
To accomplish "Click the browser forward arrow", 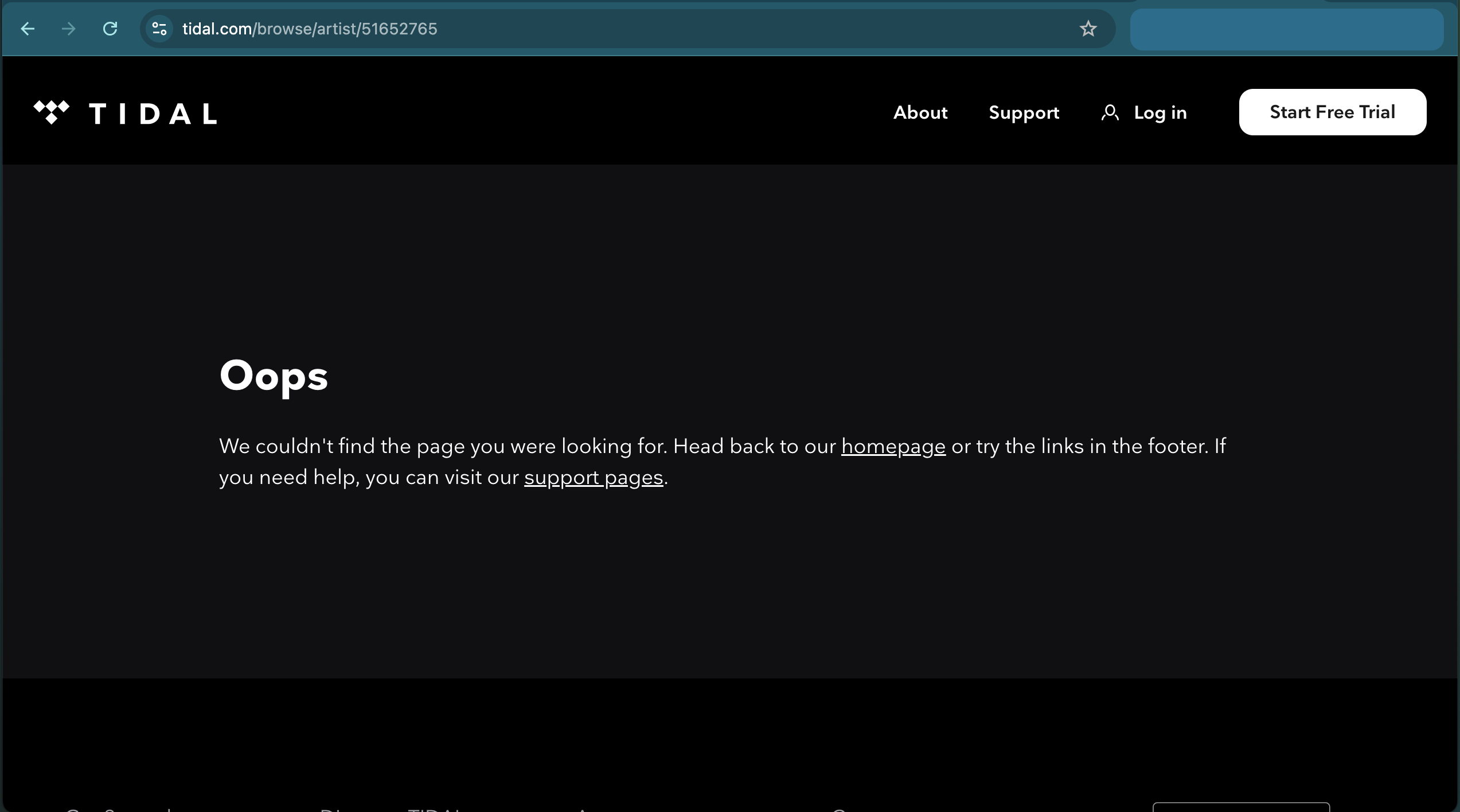I will pos(69,29).
